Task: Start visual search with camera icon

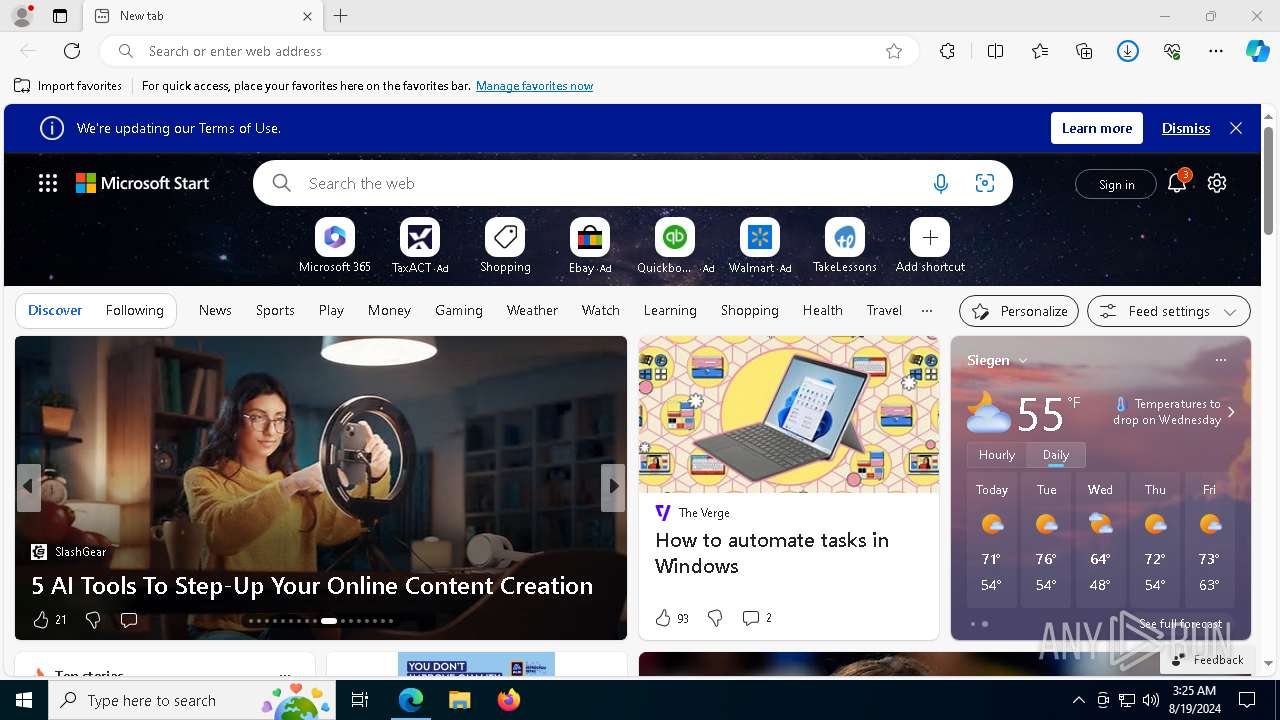Action: tap(985, 183)
